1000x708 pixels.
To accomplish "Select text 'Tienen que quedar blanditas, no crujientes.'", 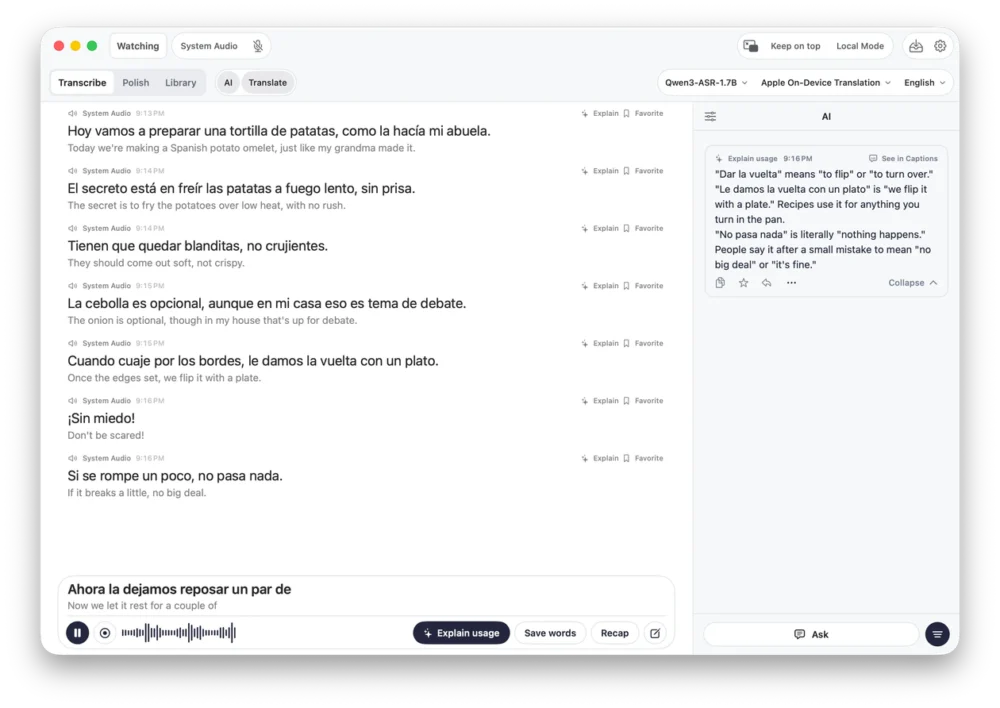I will (198, 246).
